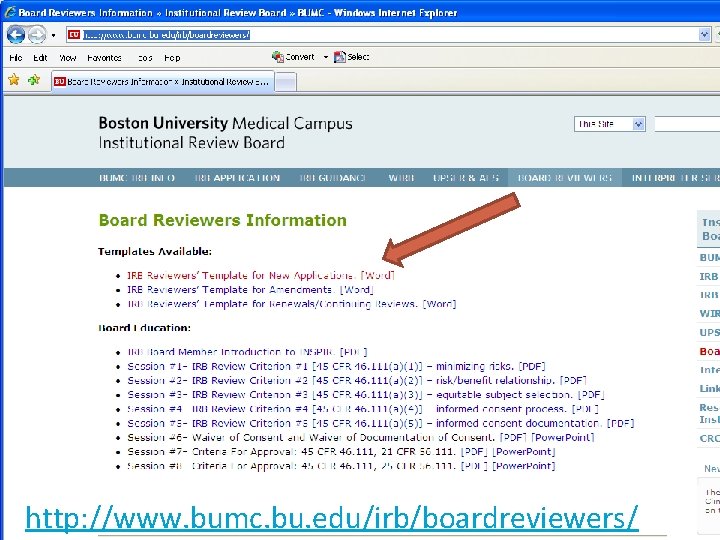Viewport: 720px width, 540px height.
Task: Select the URL in the address bar
Action: tap(166, 34)
